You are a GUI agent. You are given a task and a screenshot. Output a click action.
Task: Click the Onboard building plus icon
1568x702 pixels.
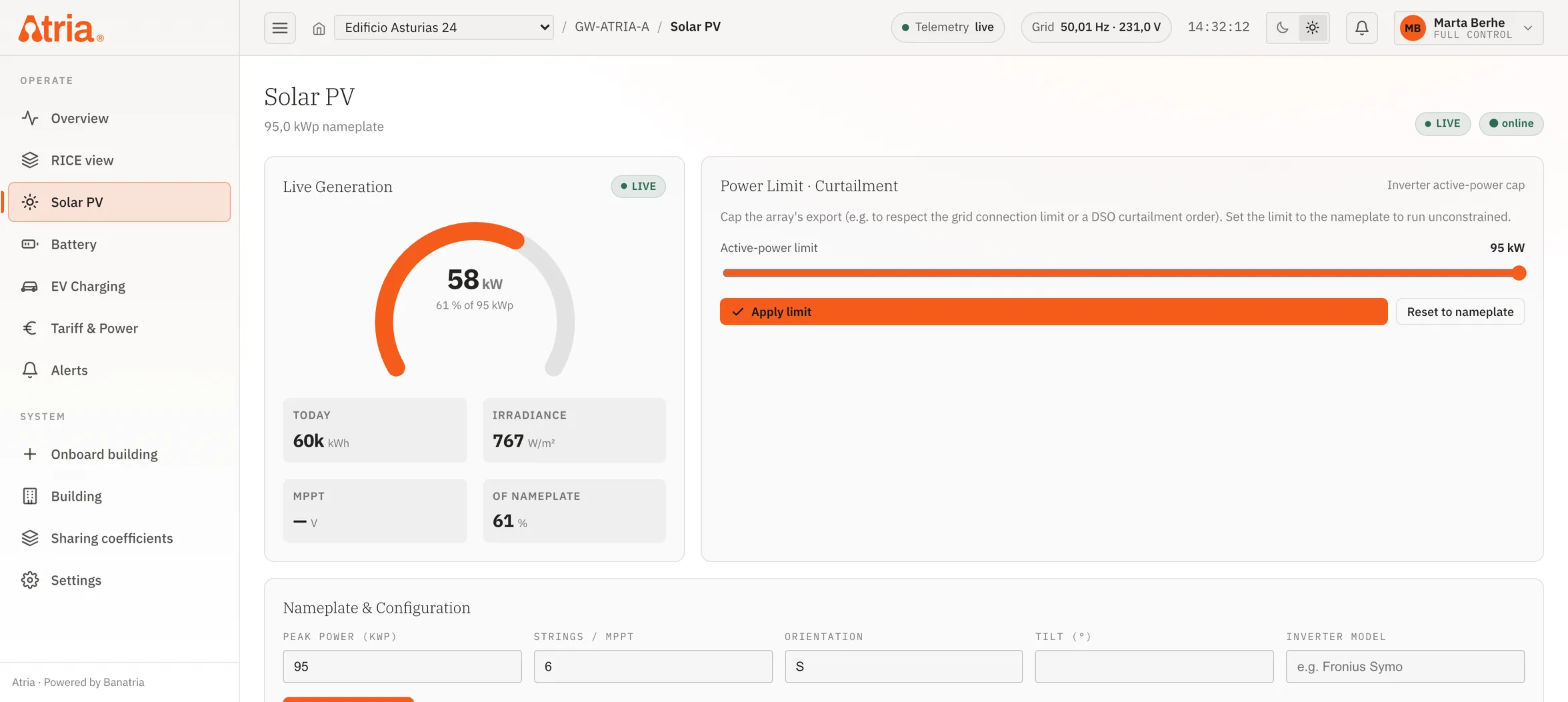[29, 454]
